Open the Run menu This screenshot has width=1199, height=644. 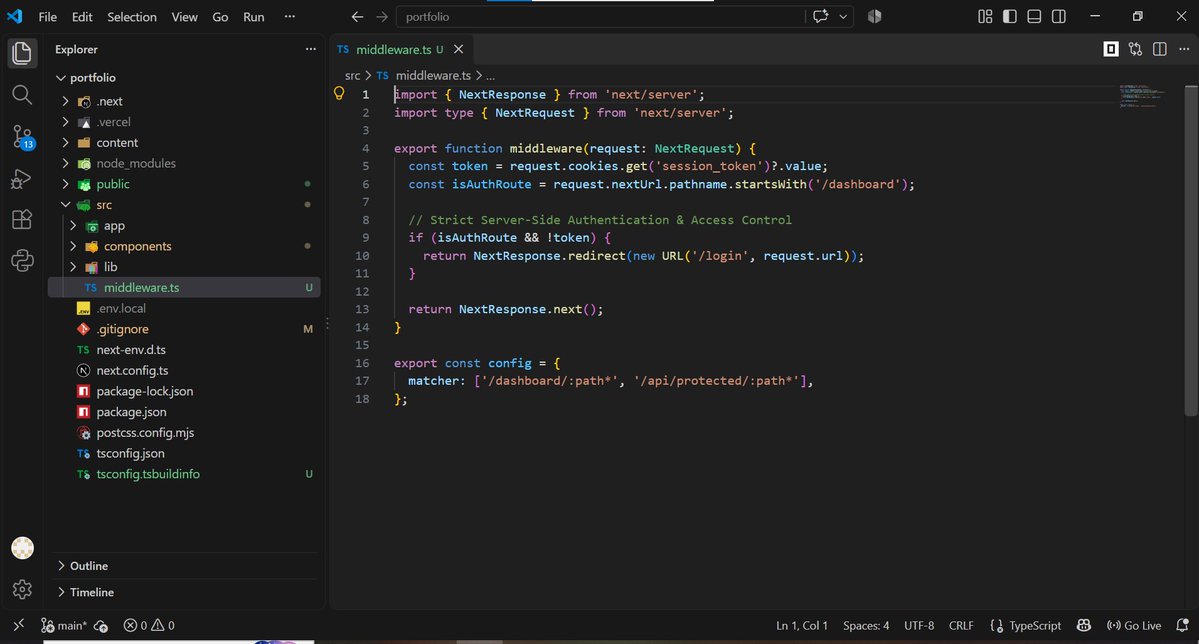[254, 17]
